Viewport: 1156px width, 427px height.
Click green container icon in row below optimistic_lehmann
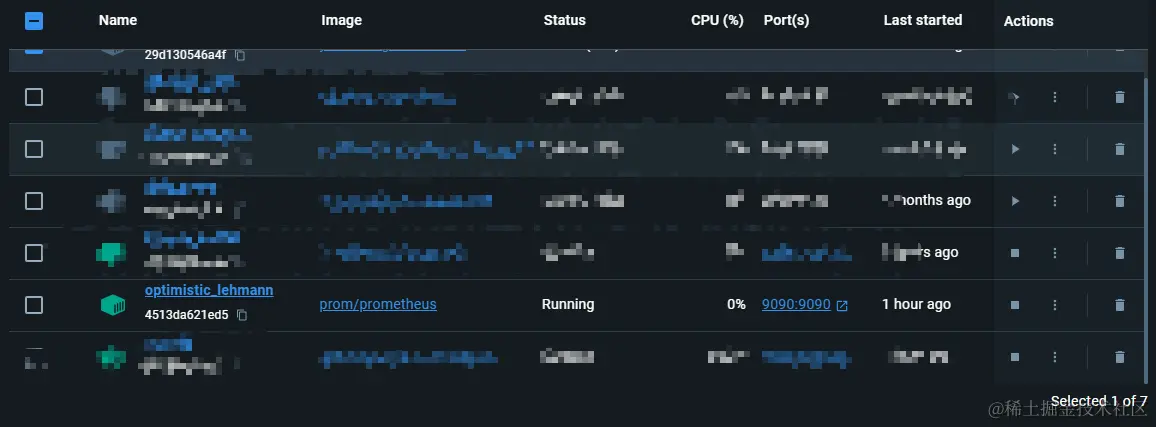(111, 358)
